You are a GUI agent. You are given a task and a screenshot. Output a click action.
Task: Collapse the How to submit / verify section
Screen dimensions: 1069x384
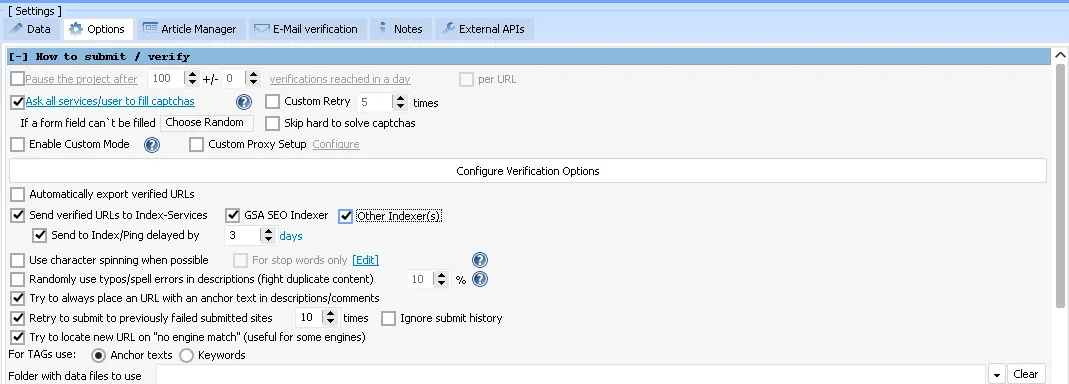pyautogui.click(x=18, y=57)
